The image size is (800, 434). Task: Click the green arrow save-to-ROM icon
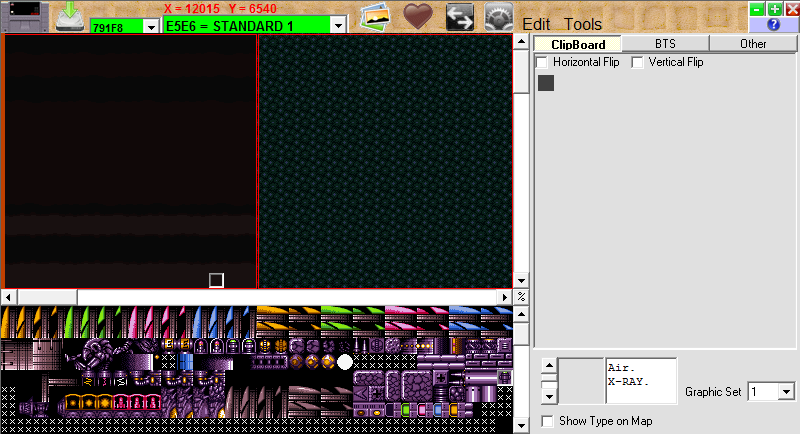70,16
